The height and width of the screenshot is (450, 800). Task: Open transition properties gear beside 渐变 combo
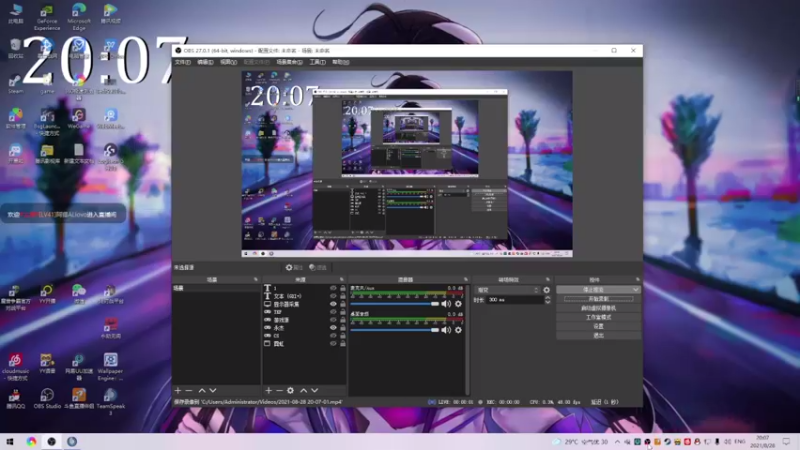pyautogui.click(x=546, y=290)
